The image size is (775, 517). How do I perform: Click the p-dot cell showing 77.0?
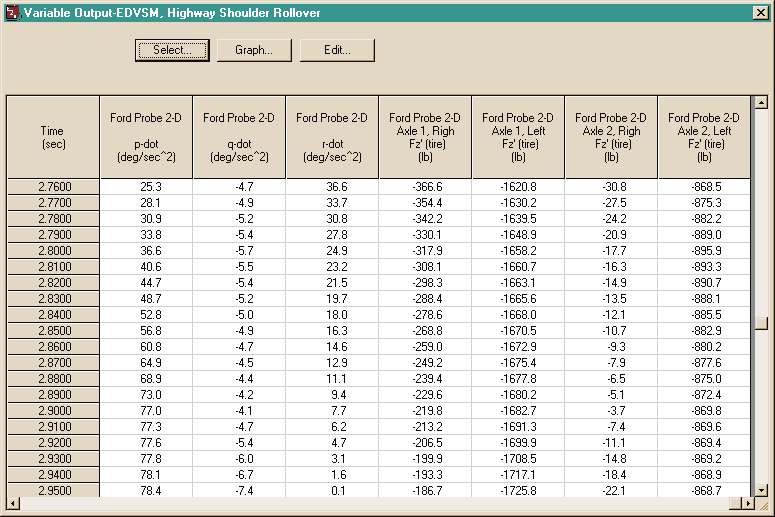[x=146, y=411]
